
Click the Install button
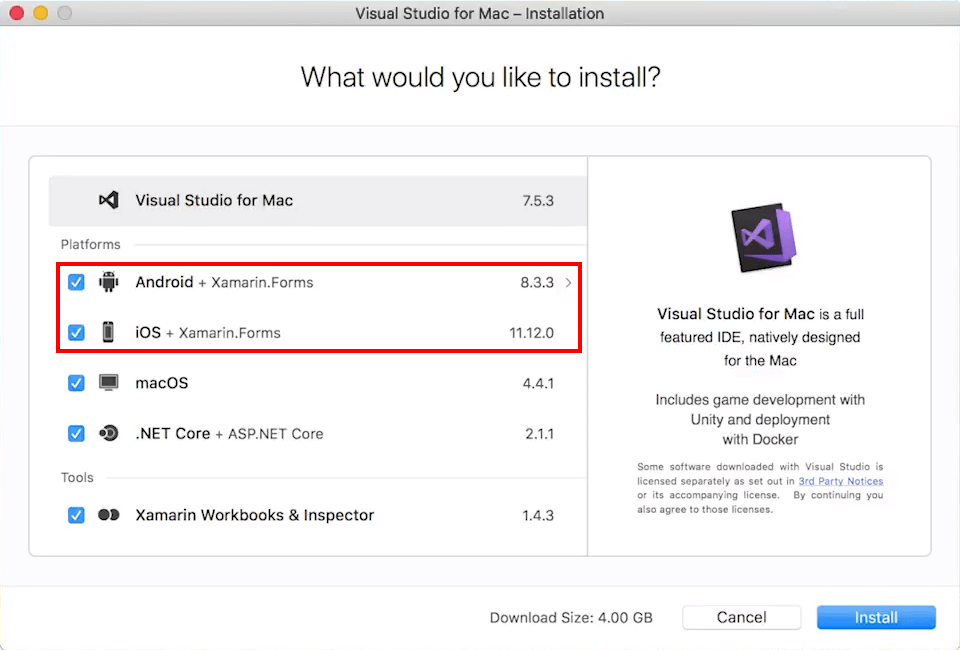(876, 617)
